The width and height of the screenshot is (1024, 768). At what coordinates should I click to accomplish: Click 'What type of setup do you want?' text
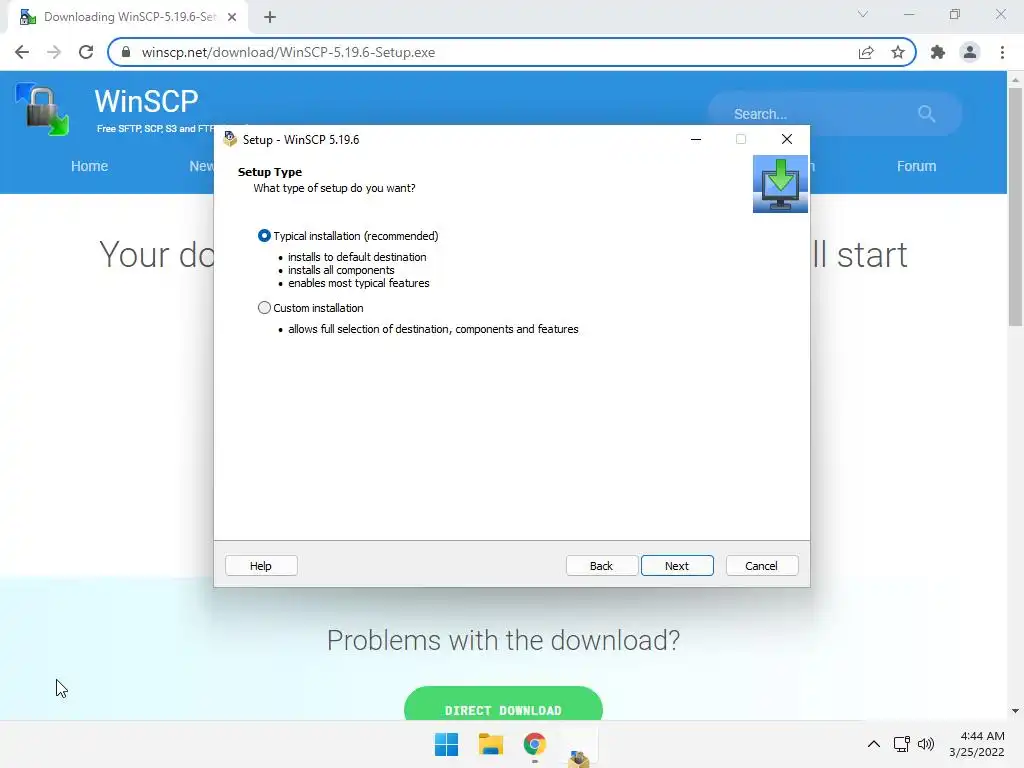pyautogui.click(x=334, y=188)
